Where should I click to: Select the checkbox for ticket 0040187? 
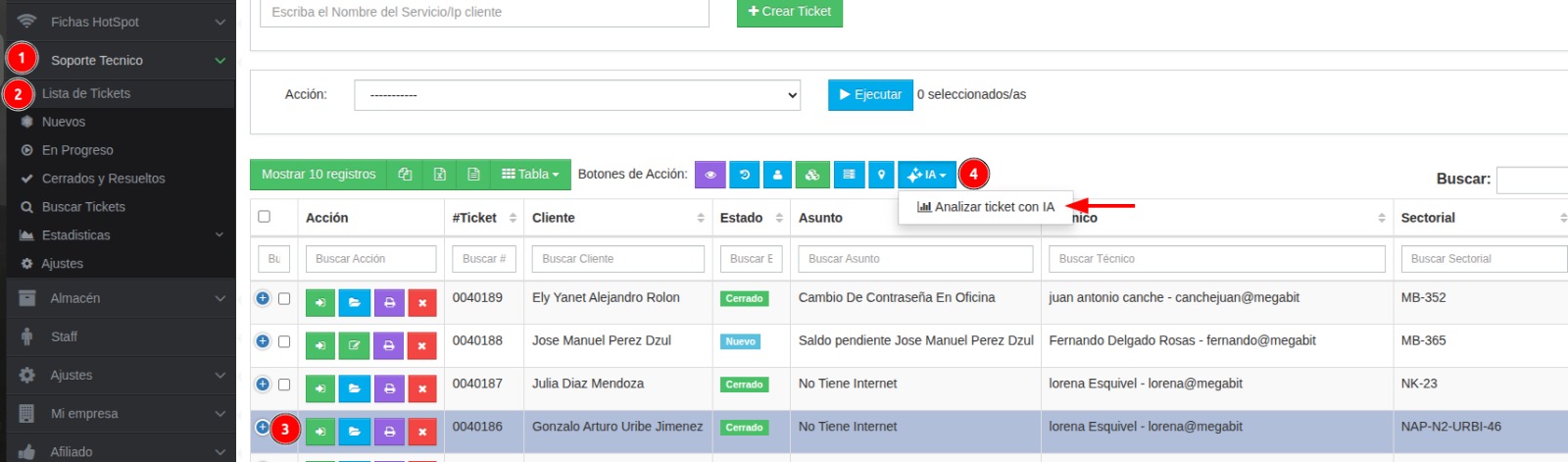click(284, 385)
